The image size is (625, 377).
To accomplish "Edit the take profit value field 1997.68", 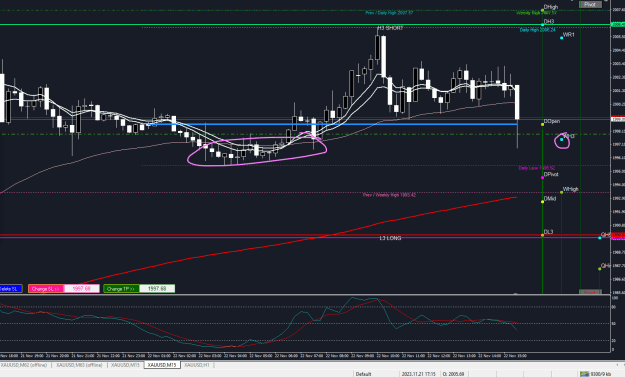I will coord(157,289).
